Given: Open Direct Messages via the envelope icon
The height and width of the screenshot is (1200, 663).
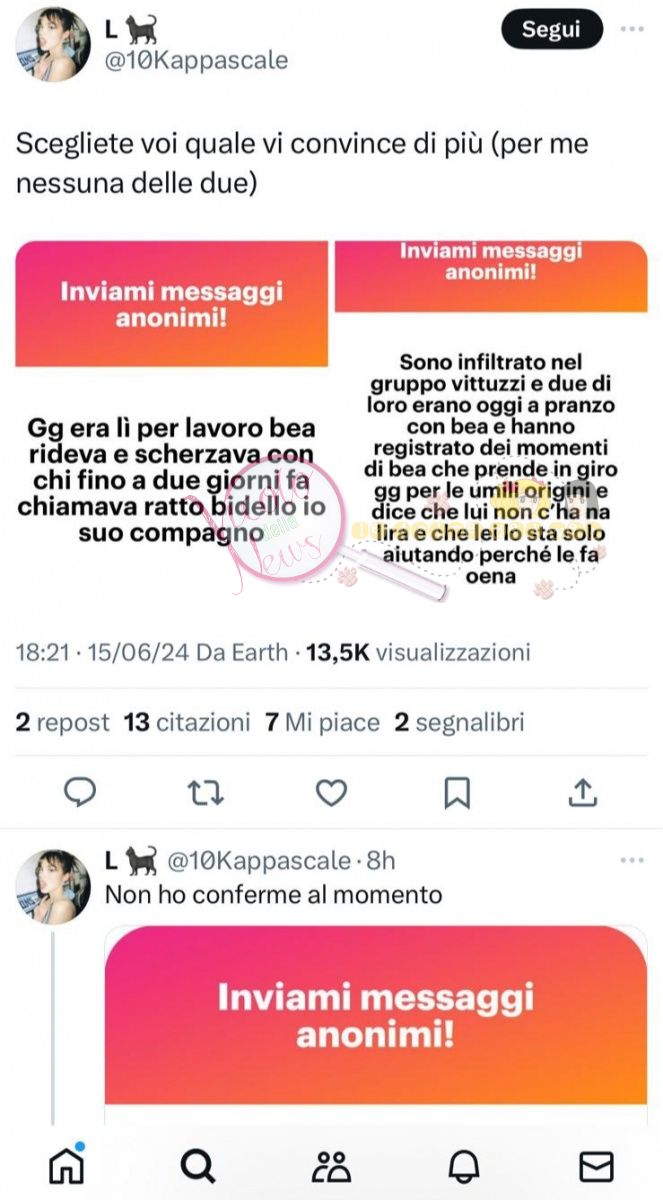Looking at the screenshot, I should (x=597, y=1166).
